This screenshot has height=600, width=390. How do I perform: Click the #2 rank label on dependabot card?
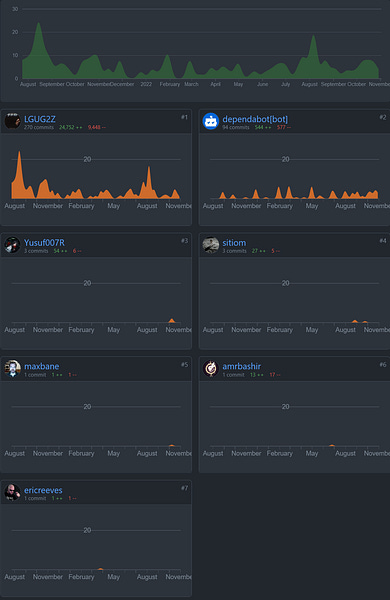pyautogui.click(x=383, y=117)
